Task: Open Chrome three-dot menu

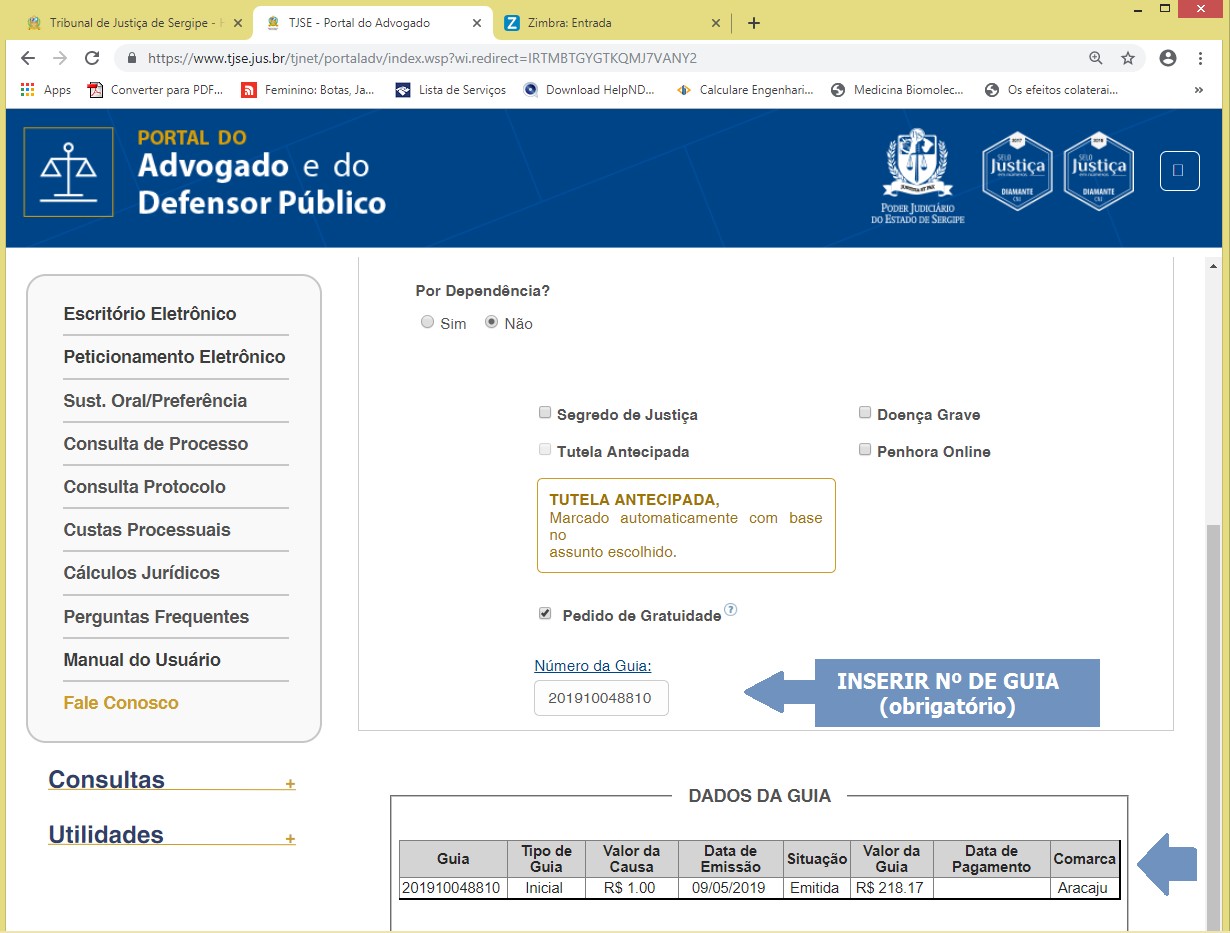Action: 1201,58
